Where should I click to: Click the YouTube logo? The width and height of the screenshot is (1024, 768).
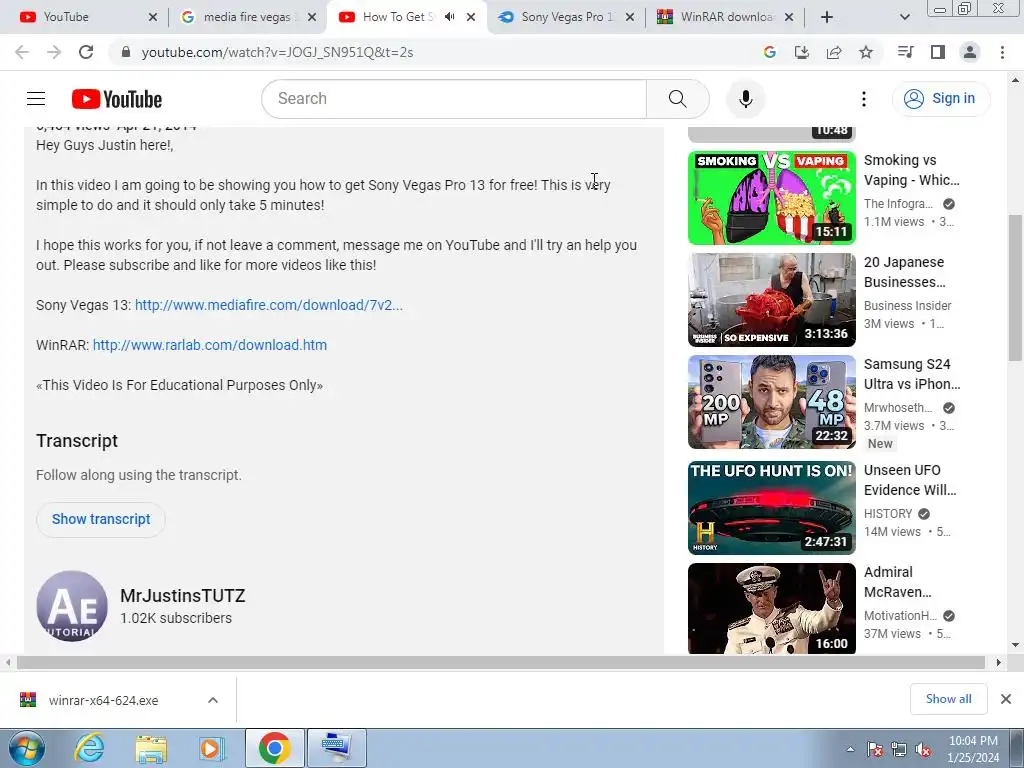click(117, 99)
